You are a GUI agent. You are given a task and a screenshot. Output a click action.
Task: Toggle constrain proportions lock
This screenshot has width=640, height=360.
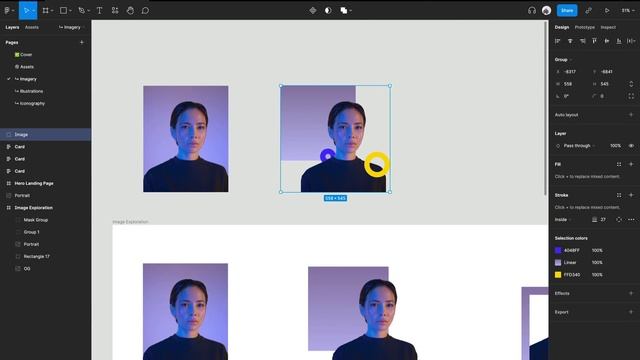631,84
